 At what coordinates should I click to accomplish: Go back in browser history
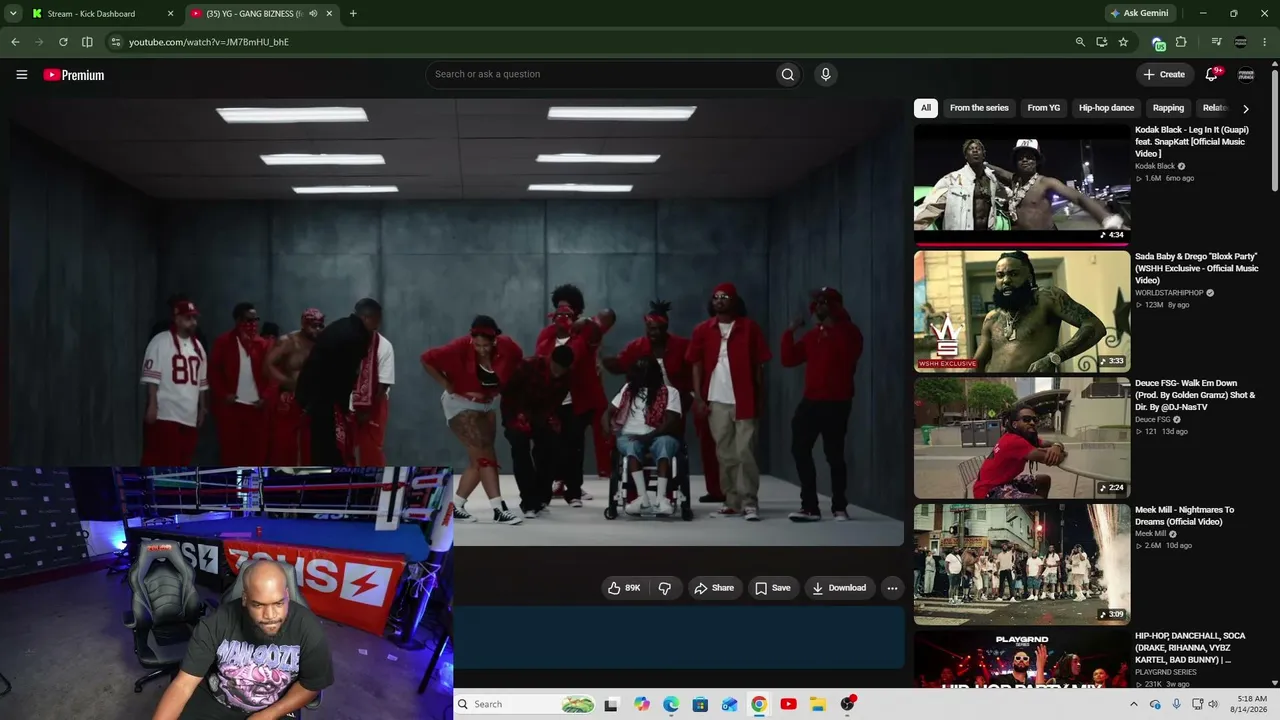point(15,42)
